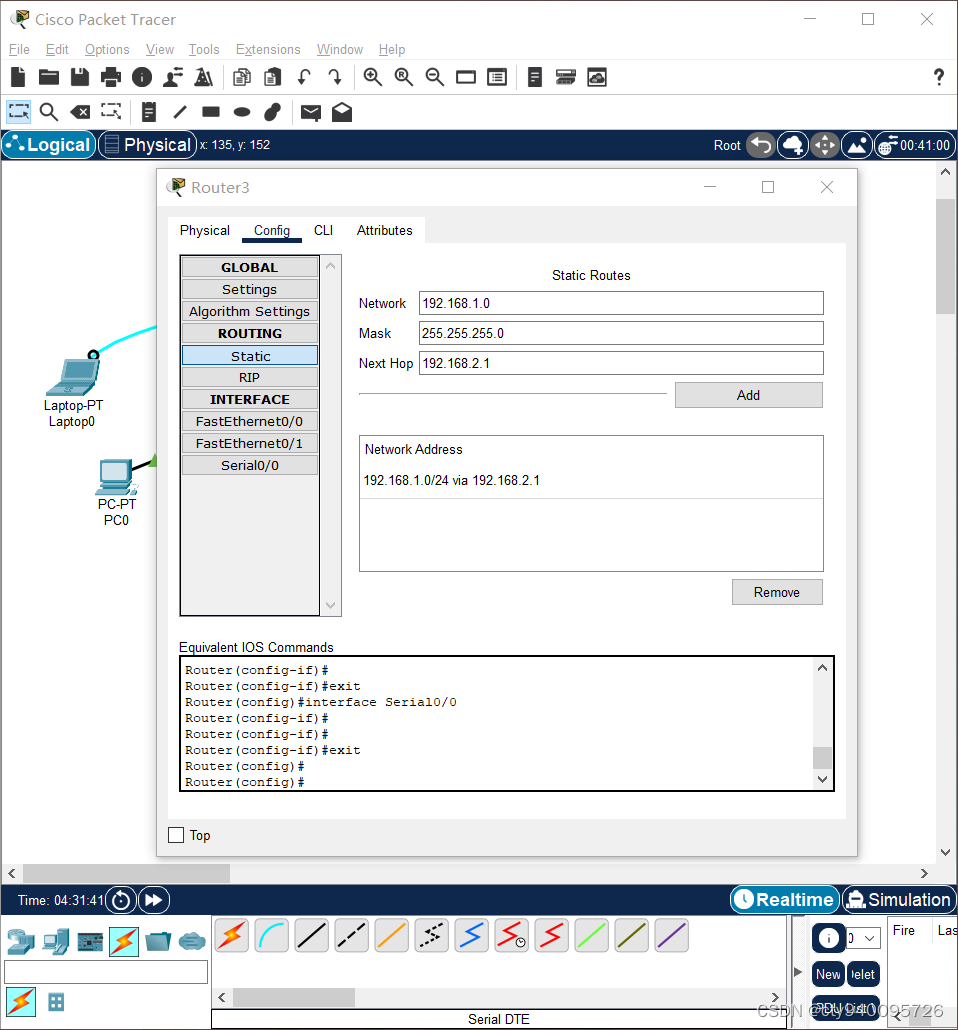Screen dimensions: 958x1030
Task: Click Fast Forward Time button
Action: click(x=154, y=900)
